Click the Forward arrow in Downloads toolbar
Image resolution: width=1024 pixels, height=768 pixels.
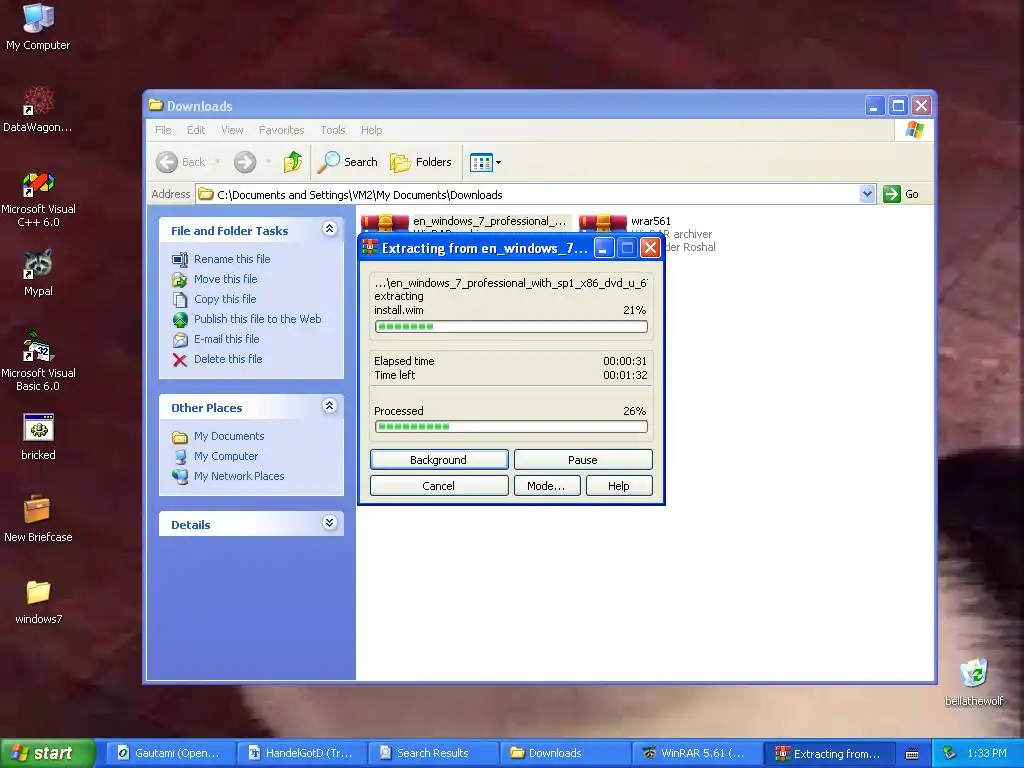point(245,162)
